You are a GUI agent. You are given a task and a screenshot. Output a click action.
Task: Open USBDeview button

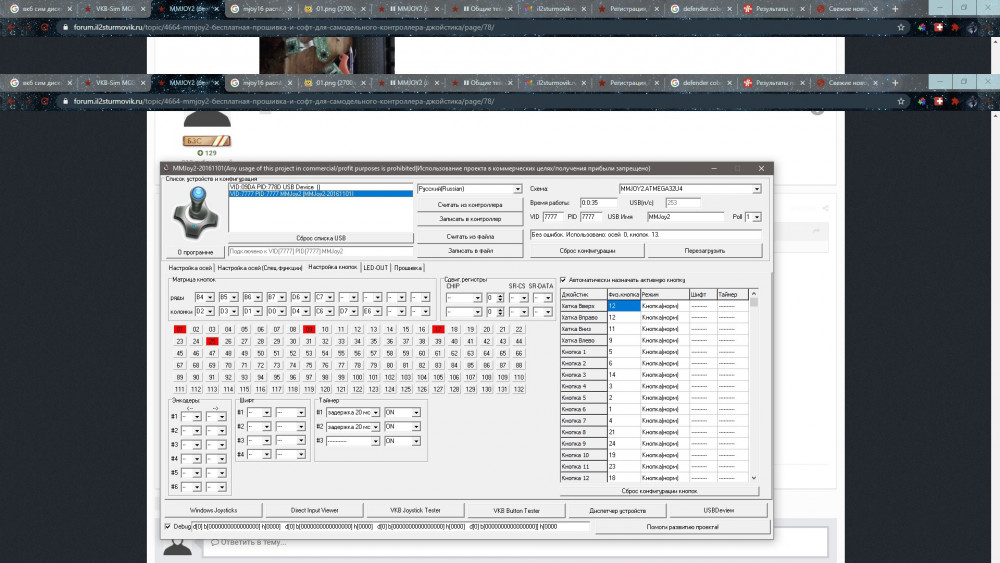(718, 510)
